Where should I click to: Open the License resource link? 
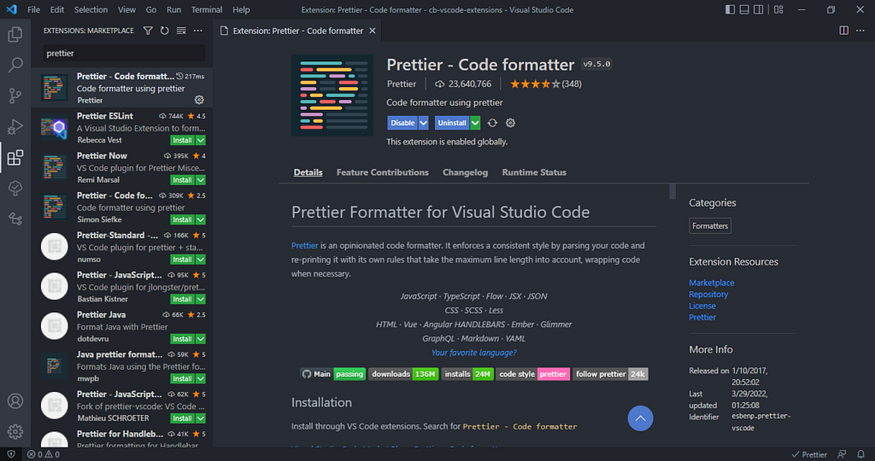tap(702, 306)
